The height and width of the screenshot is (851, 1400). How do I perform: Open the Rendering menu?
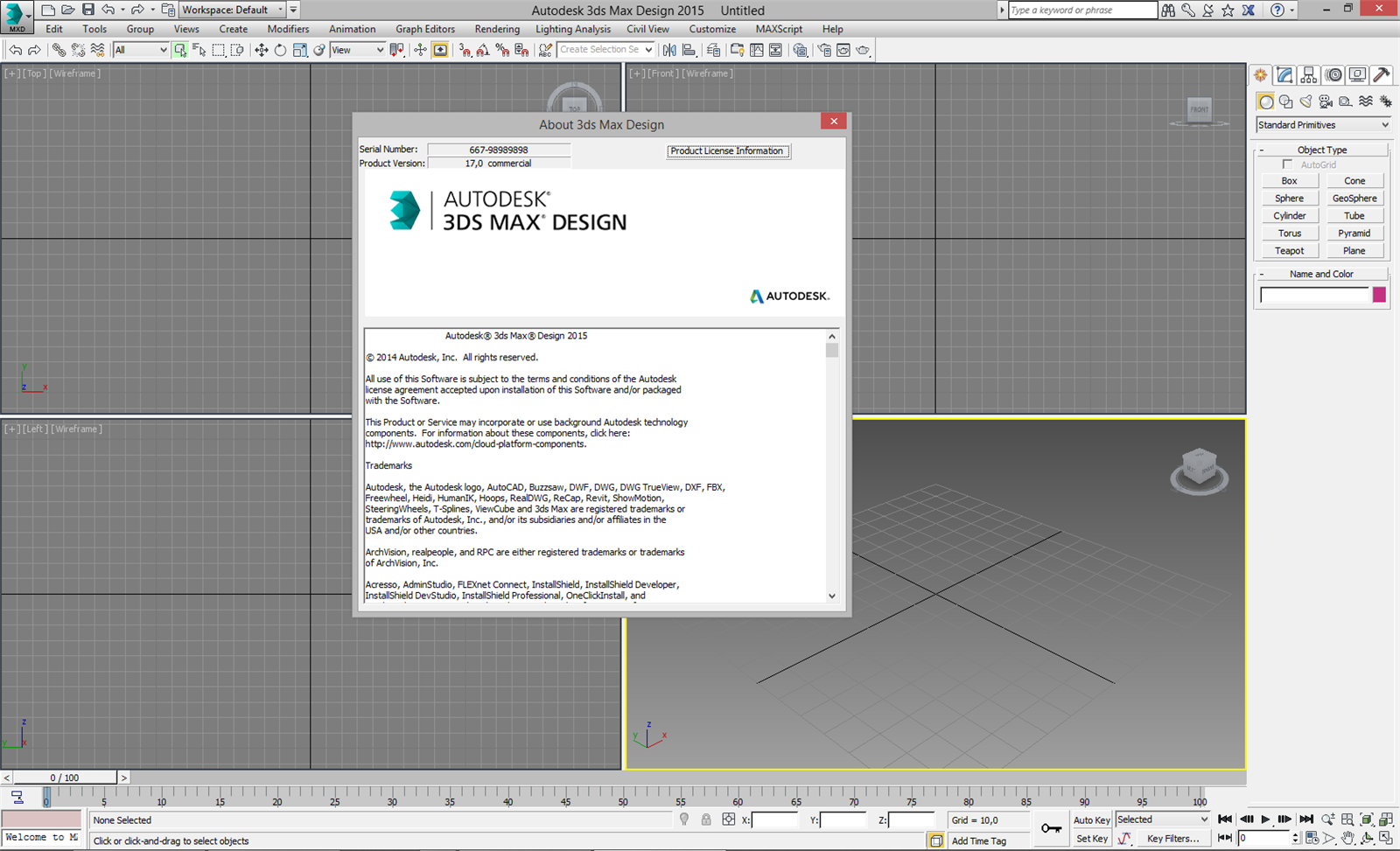tap(497, 29)
